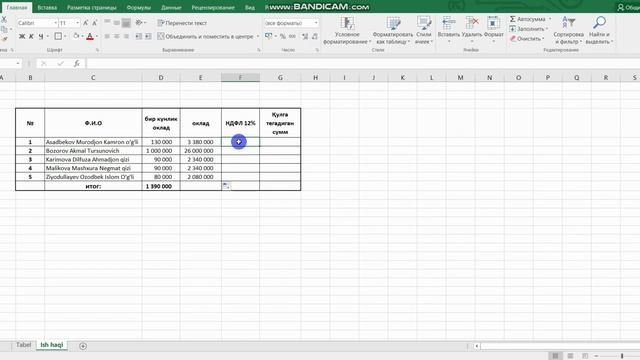Click Заполнить fill button

pyautogui.click(x=528, y=29)
